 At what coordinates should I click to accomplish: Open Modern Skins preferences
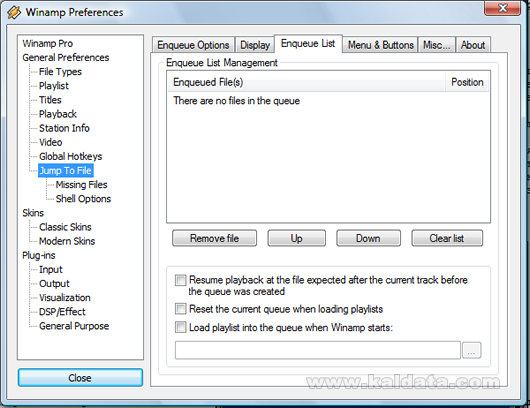click(x=67, y=241)
